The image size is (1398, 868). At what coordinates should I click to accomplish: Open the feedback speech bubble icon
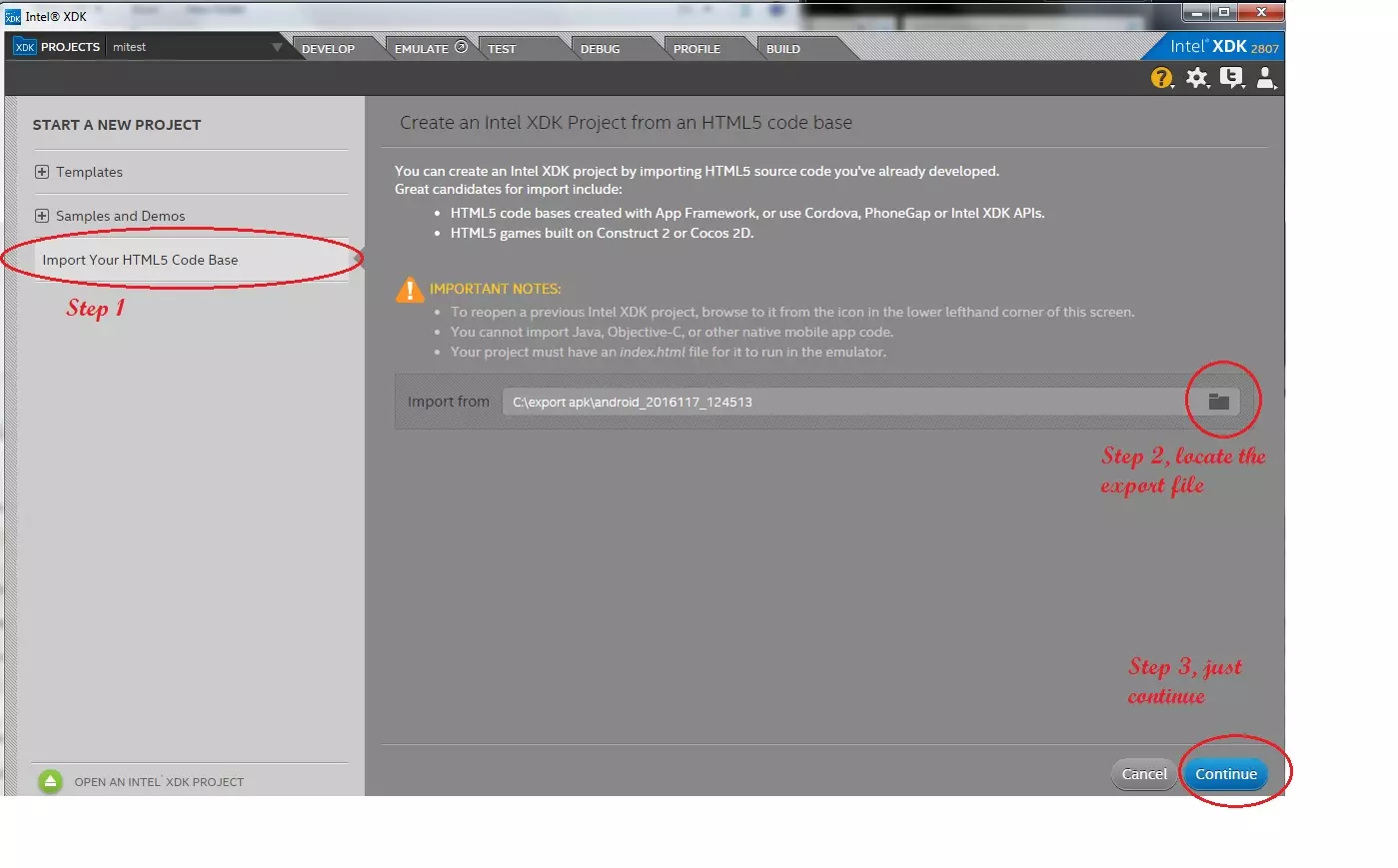tap(1232, 78)
